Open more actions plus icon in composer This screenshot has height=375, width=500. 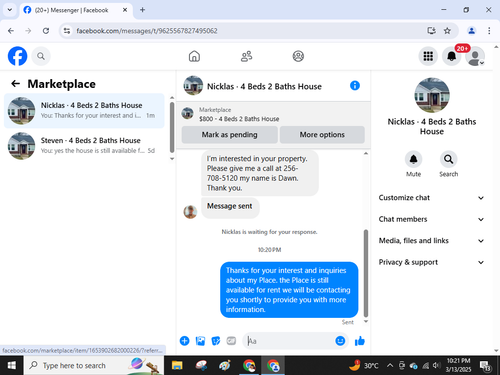click(x=184, y=341)
